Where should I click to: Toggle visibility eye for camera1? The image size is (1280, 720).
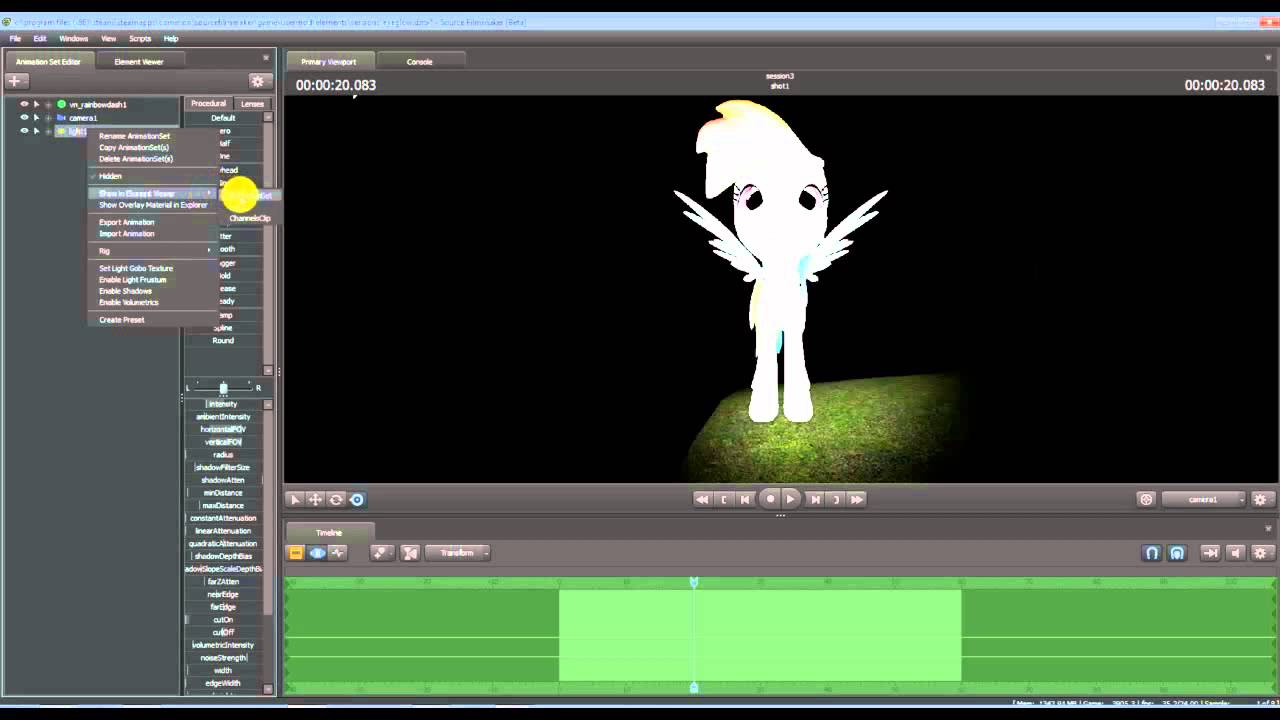24,117
